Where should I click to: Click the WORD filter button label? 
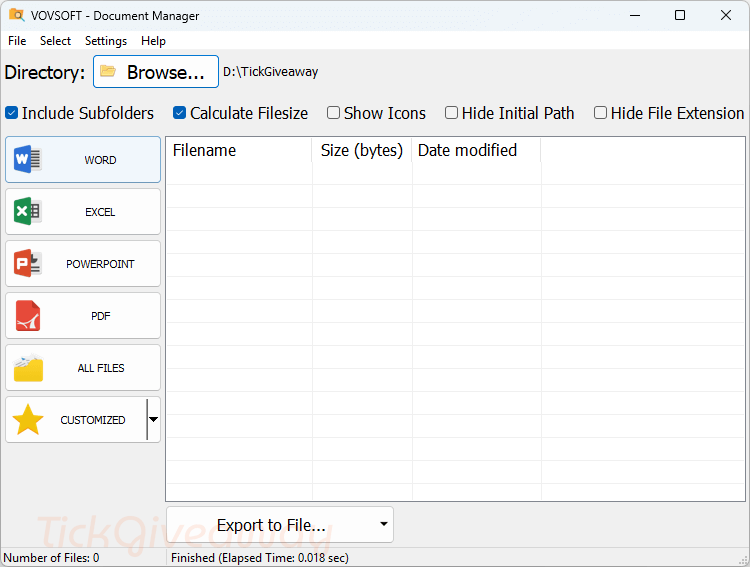point(100,160)
